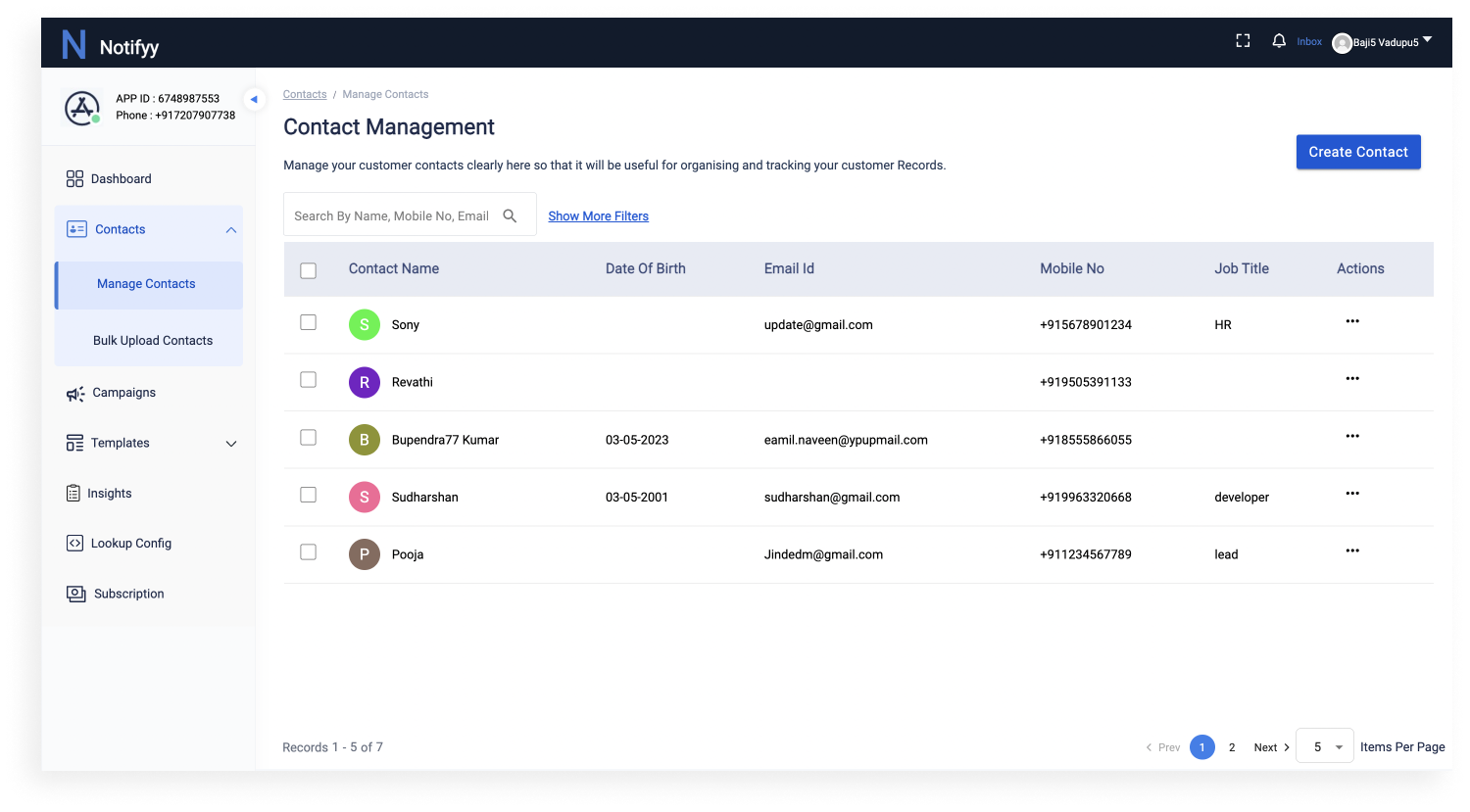The height and width of the screenshot is (812, 1470).
Task: Open Insights menu item
Action: tap(110, 494)
